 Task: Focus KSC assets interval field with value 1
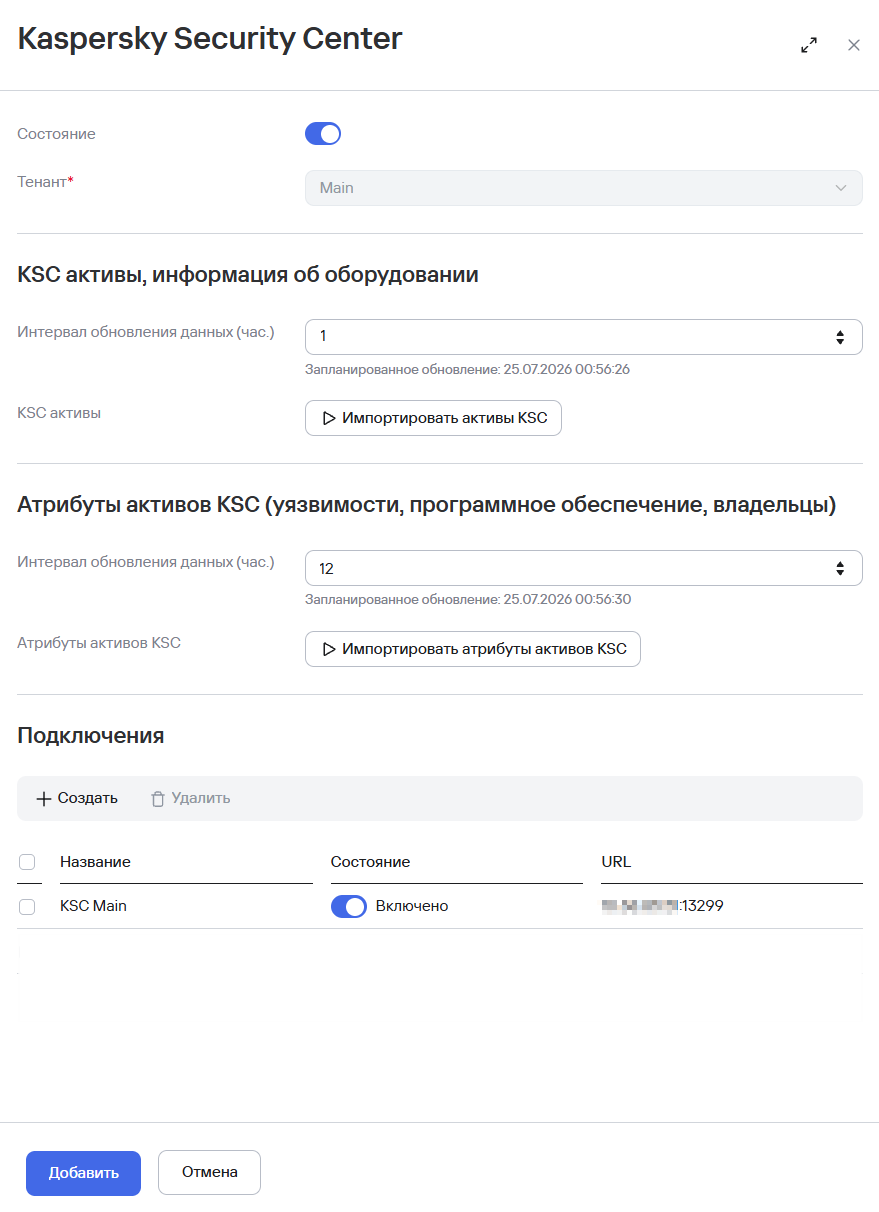pos(583,337)
